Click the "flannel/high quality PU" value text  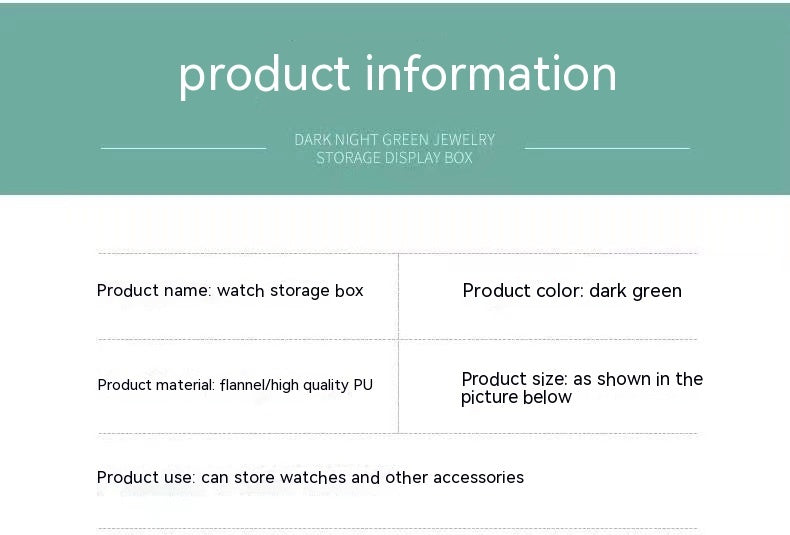coord(296,385)
